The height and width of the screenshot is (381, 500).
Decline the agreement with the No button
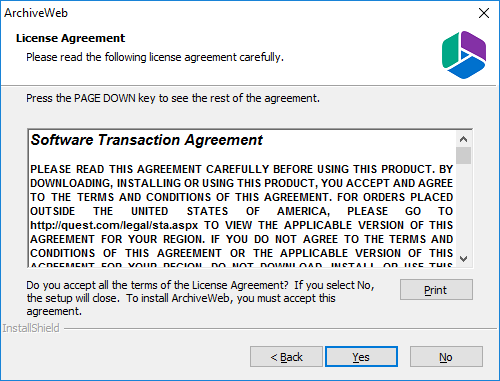click(446, 357)
